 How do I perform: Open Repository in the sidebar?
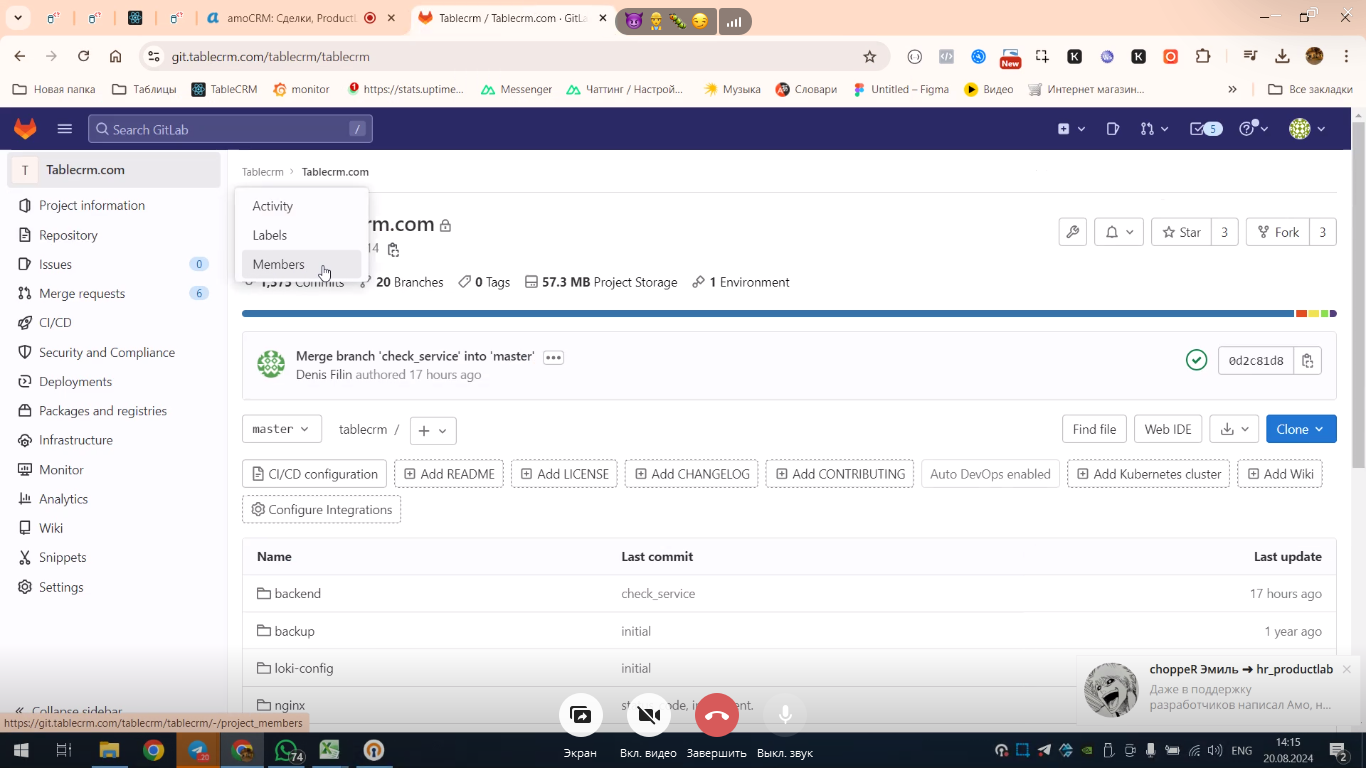pos(114,235)
